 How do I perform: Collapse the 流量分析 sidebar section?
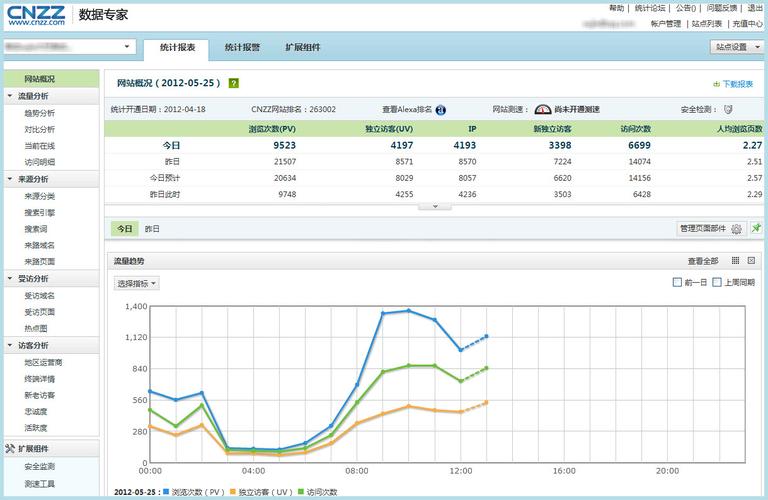tap(10, 96)
